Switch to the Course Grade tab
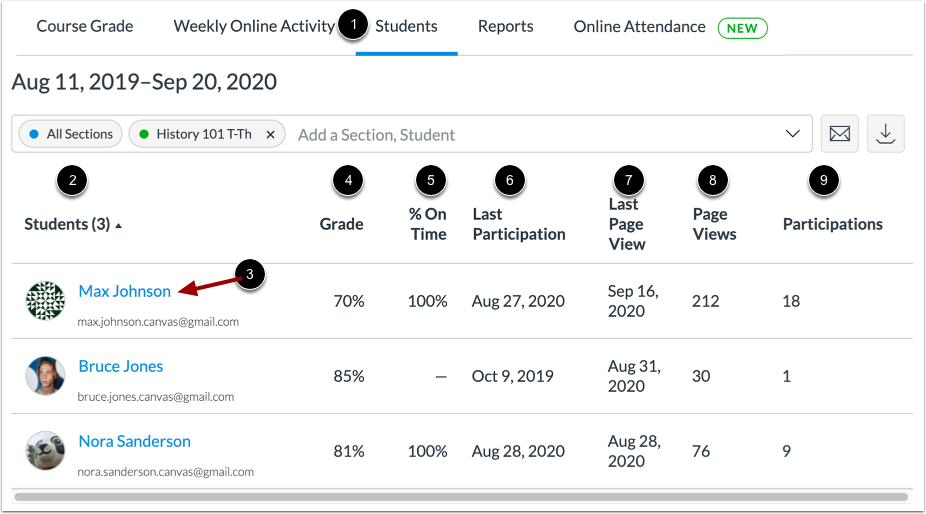The width and height of the screenshot is (926, 514). 85,27
